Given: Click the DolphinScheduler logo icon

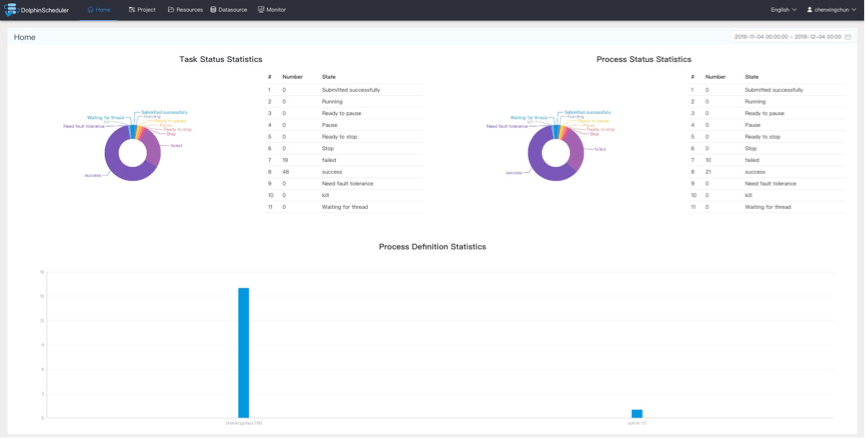Looking at the screenshot, I should click(x=11, y=10).
